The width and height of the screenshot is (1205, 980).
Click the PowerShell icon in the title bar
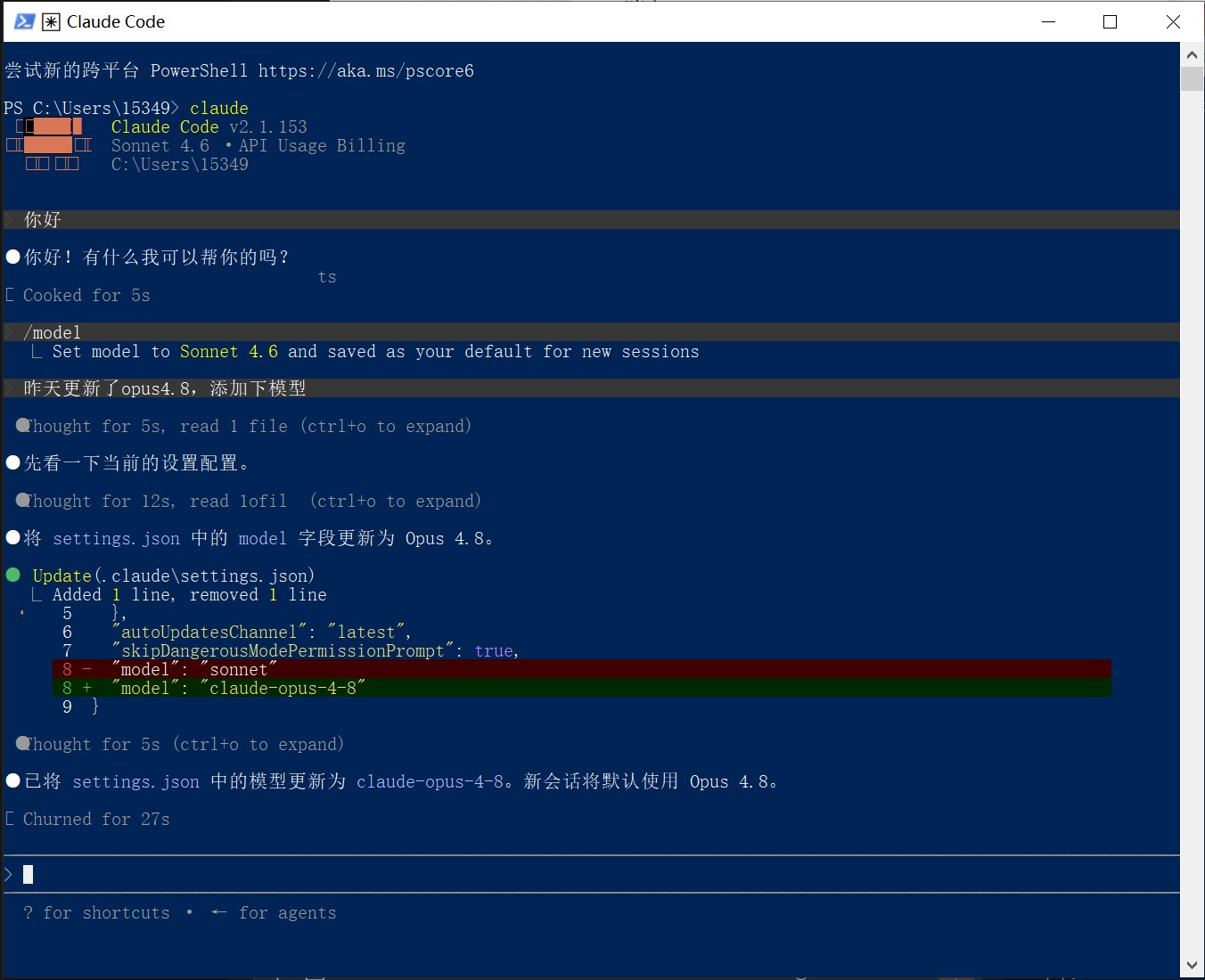[x=24, y=21]
